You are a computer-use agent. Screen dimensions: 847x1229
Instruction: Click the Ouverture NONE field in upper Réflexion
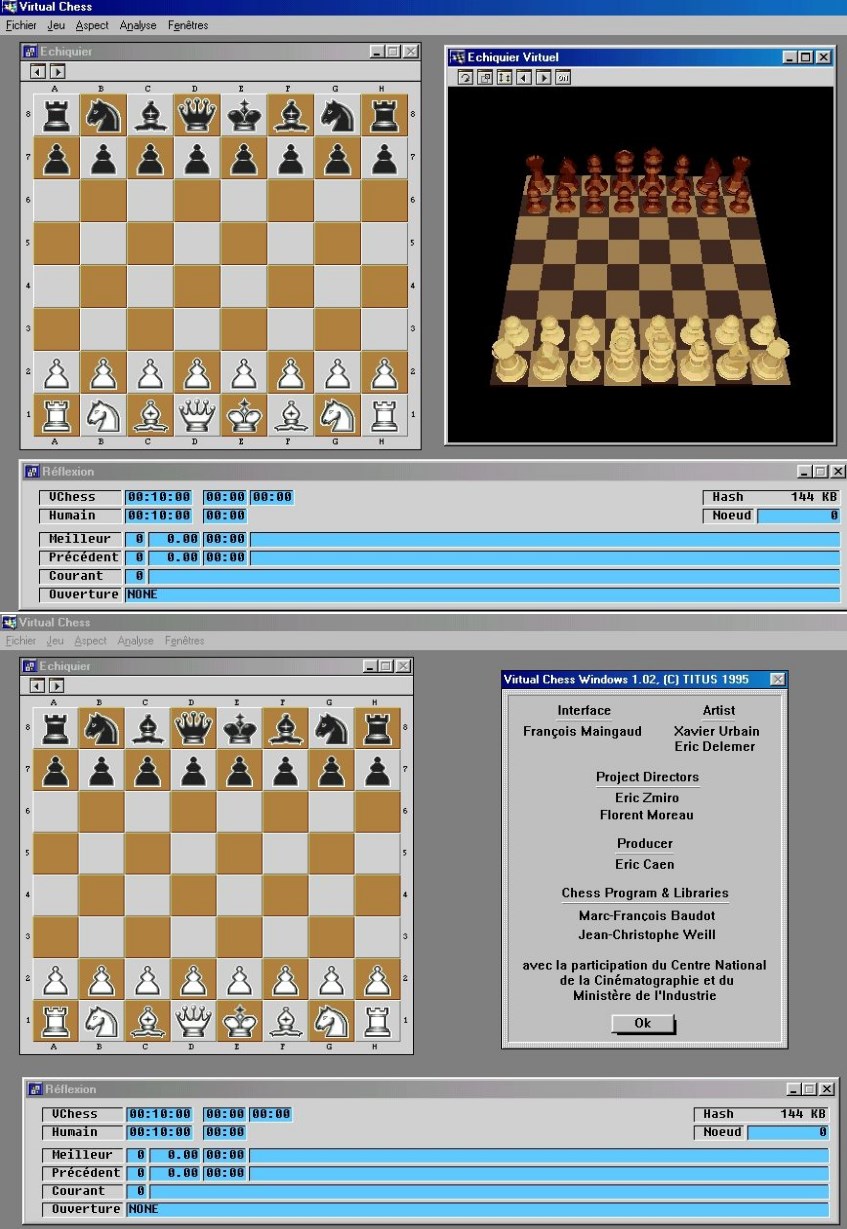(x=482, y=595)
